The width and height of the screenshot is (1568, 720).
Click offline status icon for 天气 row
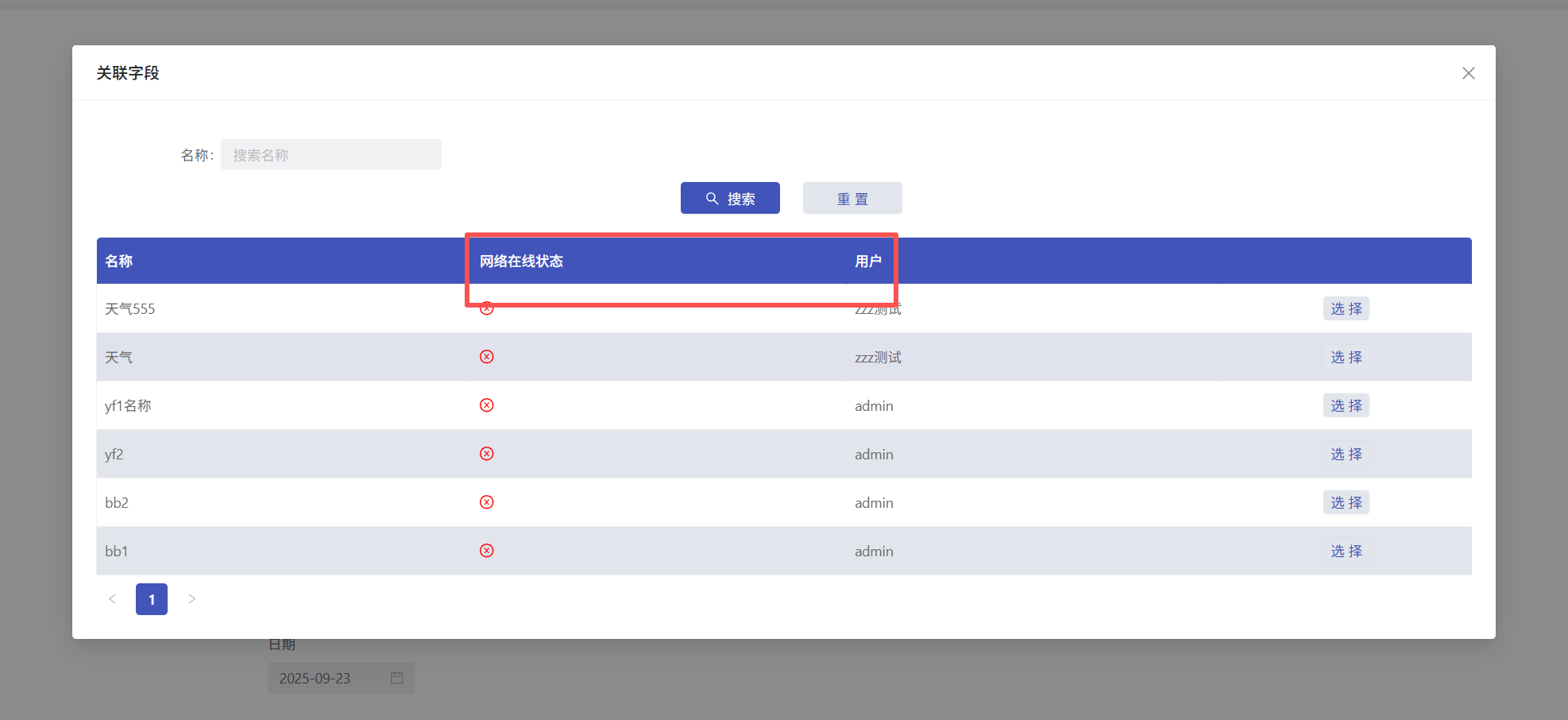[x=487, y=357]
